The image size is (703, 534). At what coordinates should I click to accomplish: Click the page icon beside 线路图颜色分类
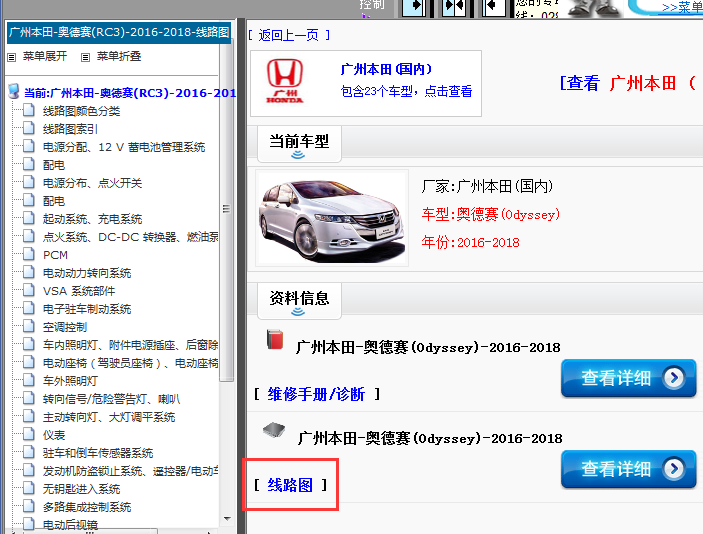(x=29, y=110)
